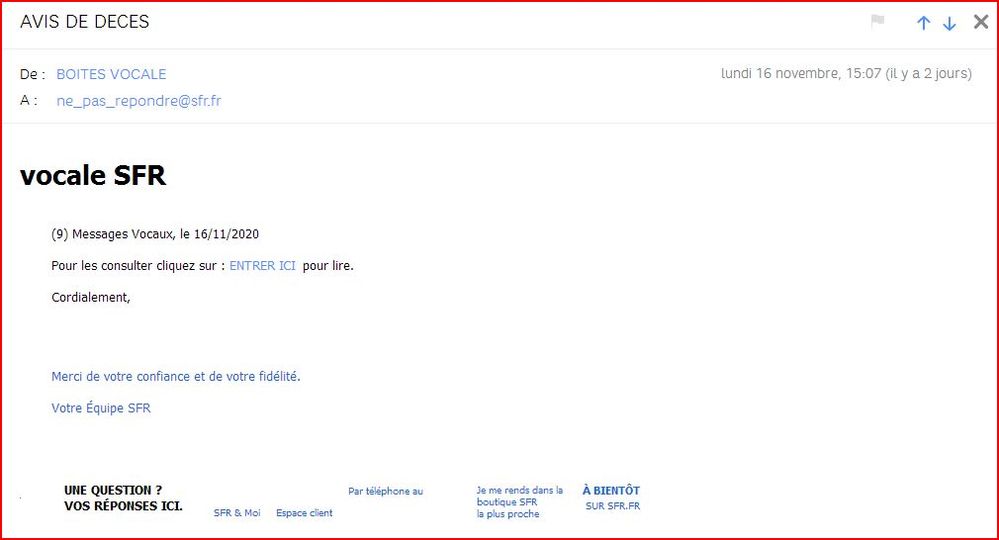Click Je me rends dans la boutique SFR
This screenshot has width=999, height=540.
pyautogui.click(x=519, y=502)
